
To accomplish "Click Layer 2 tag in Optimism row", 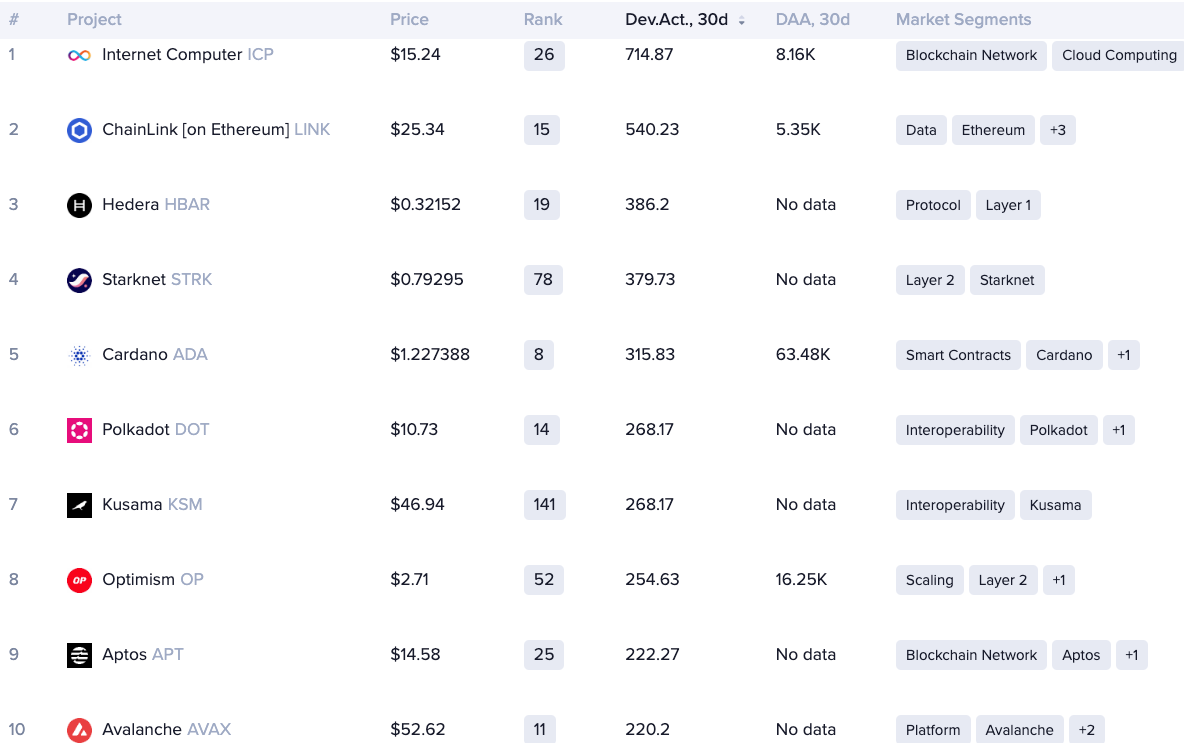I will (x=1003, y=580).
